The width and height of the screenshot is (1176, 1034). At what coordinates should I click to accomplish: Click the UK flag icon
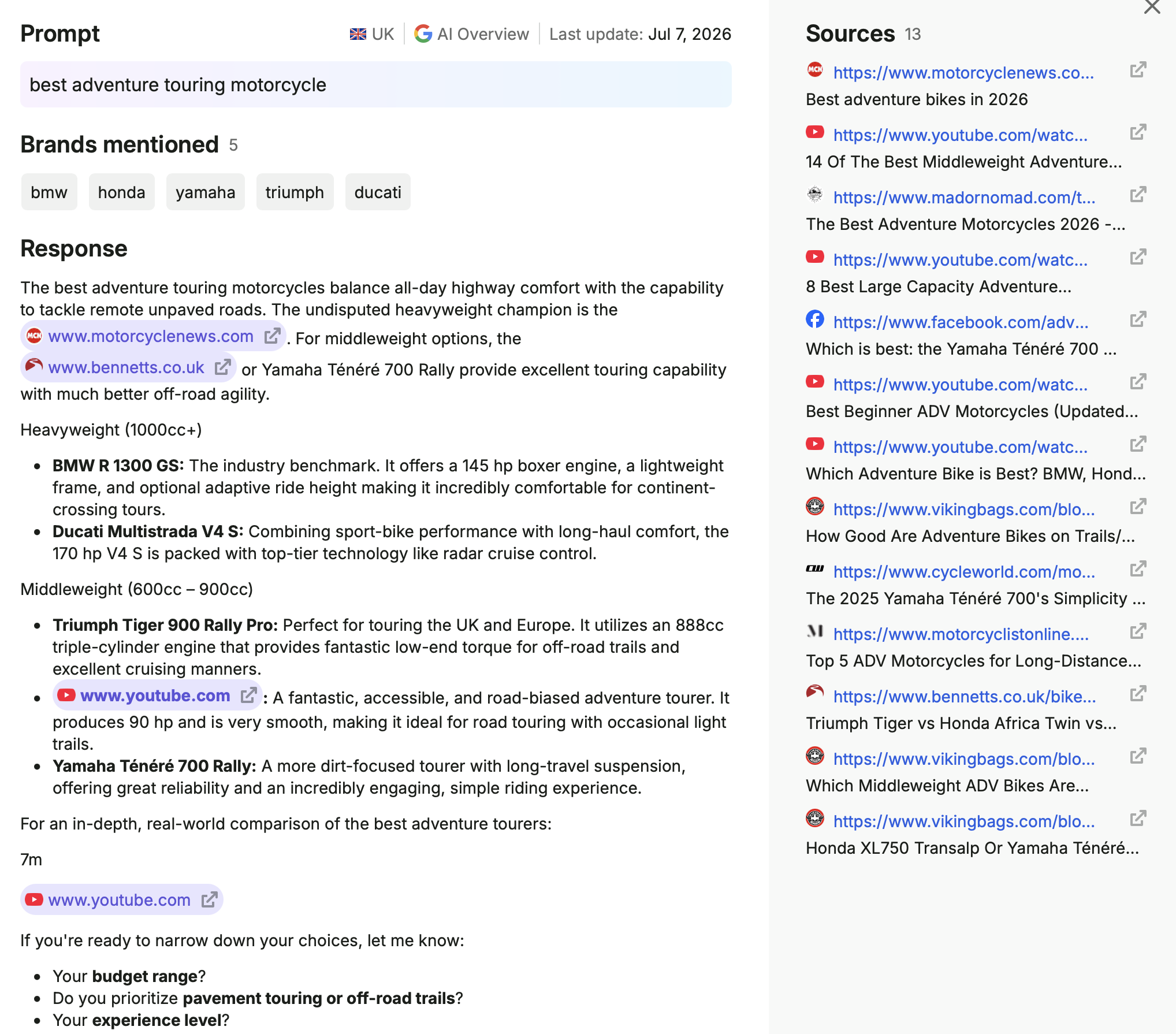[358, 34]
